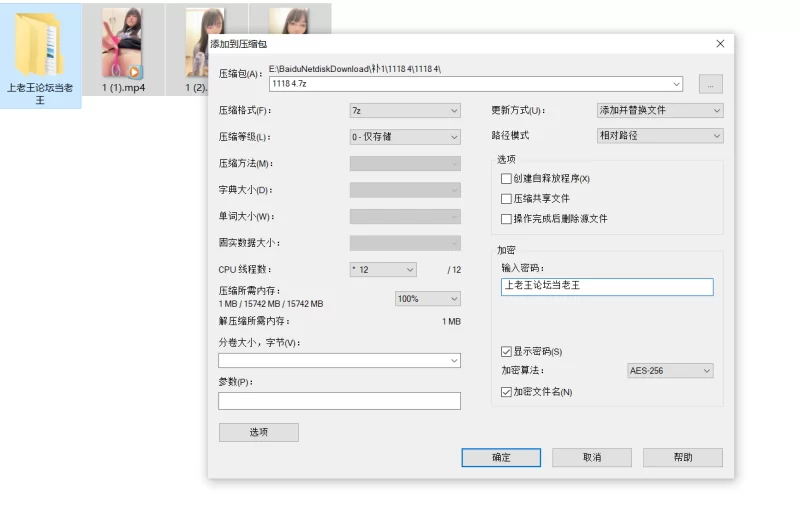Toggle the 加密文件名 checkbox
Image resolution: width=800 pixels, height=512 pixels.
[506, 391]
